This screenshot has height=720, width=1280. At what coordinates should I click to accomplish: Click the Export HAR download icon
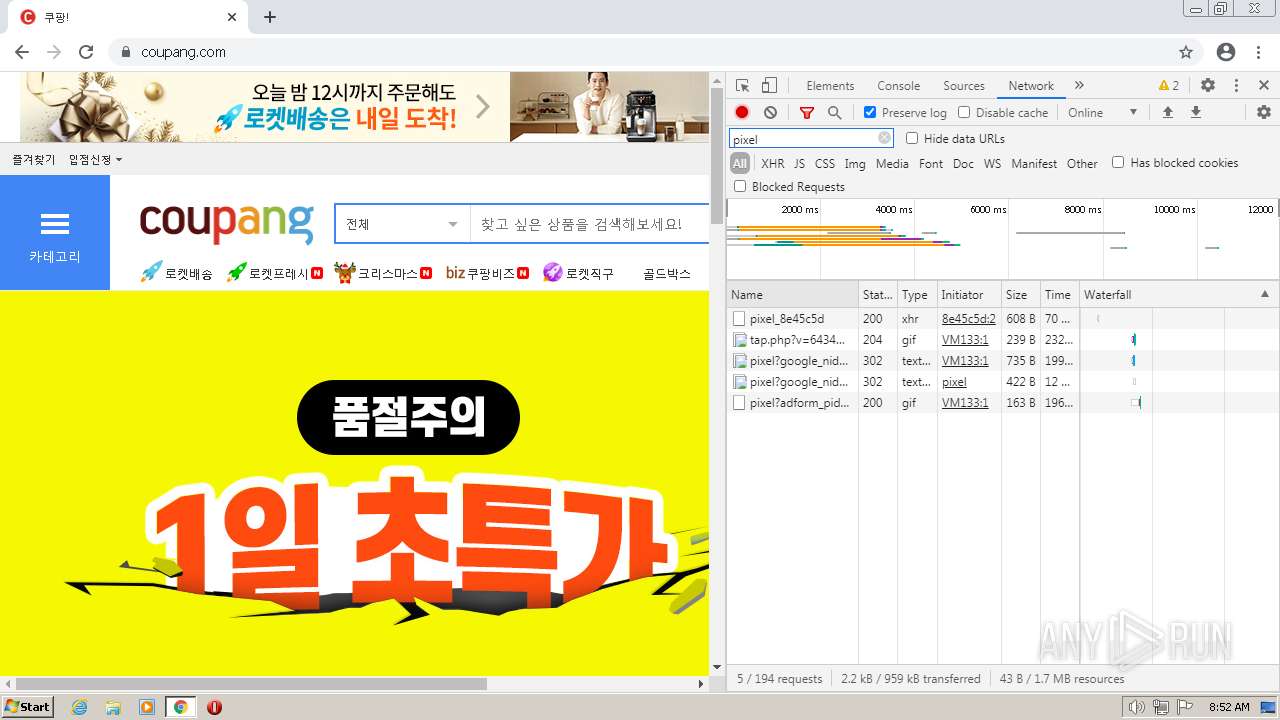coord(1195,113)
